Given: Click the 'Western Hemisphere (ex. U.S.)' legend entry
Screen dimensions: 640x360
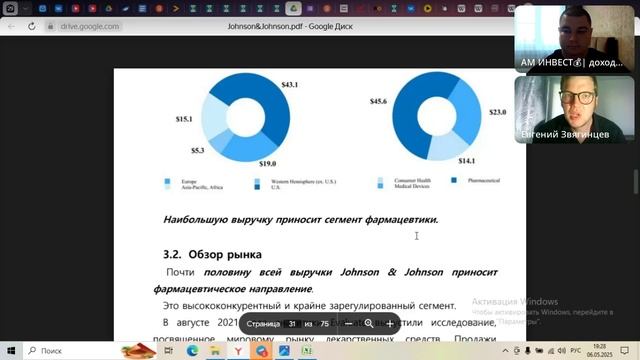Looking at the screenshot, I should coord(304,181).
